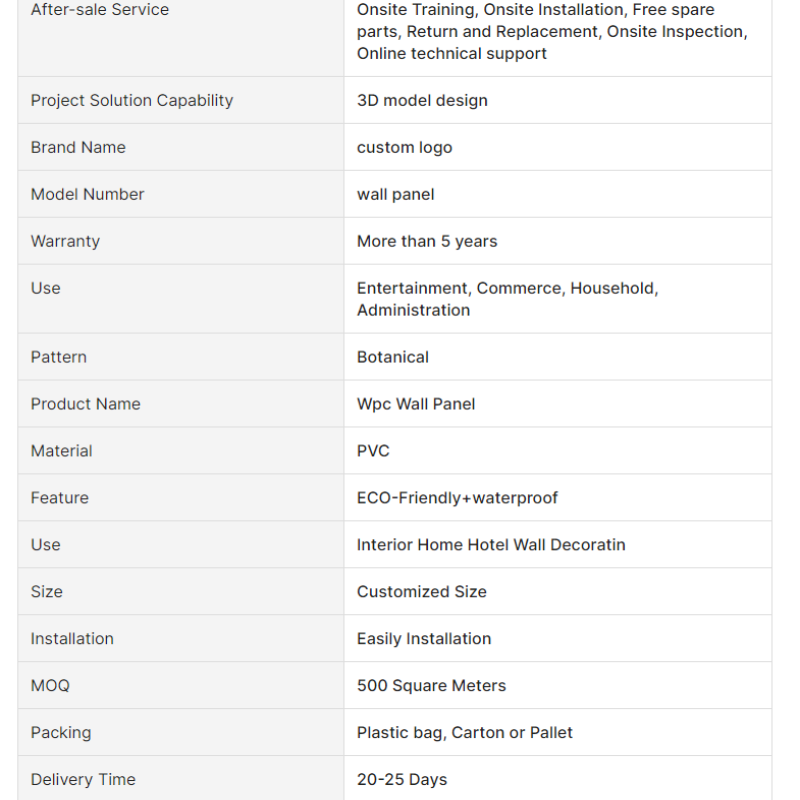This screenshot has height=800, width=800.
Task: Click the After-sale Service label
Action: (x=99, y=10)
